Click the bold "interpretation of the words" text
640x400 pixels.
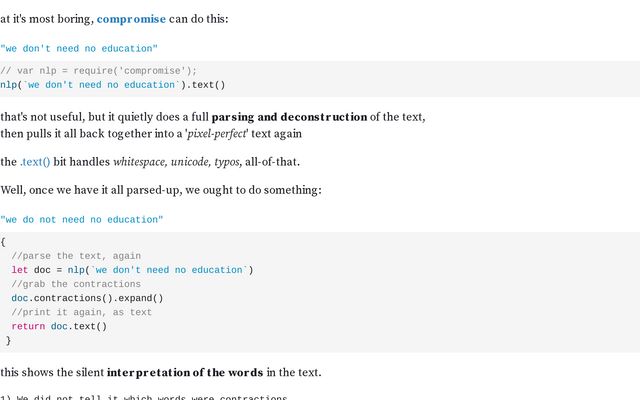coord(185,373)
